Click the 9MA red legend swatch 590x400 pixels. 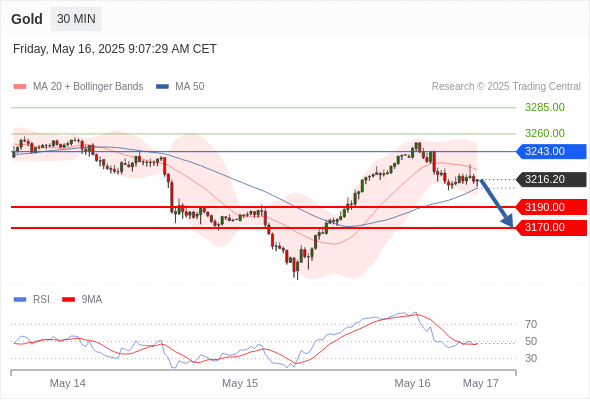[68, 300]
